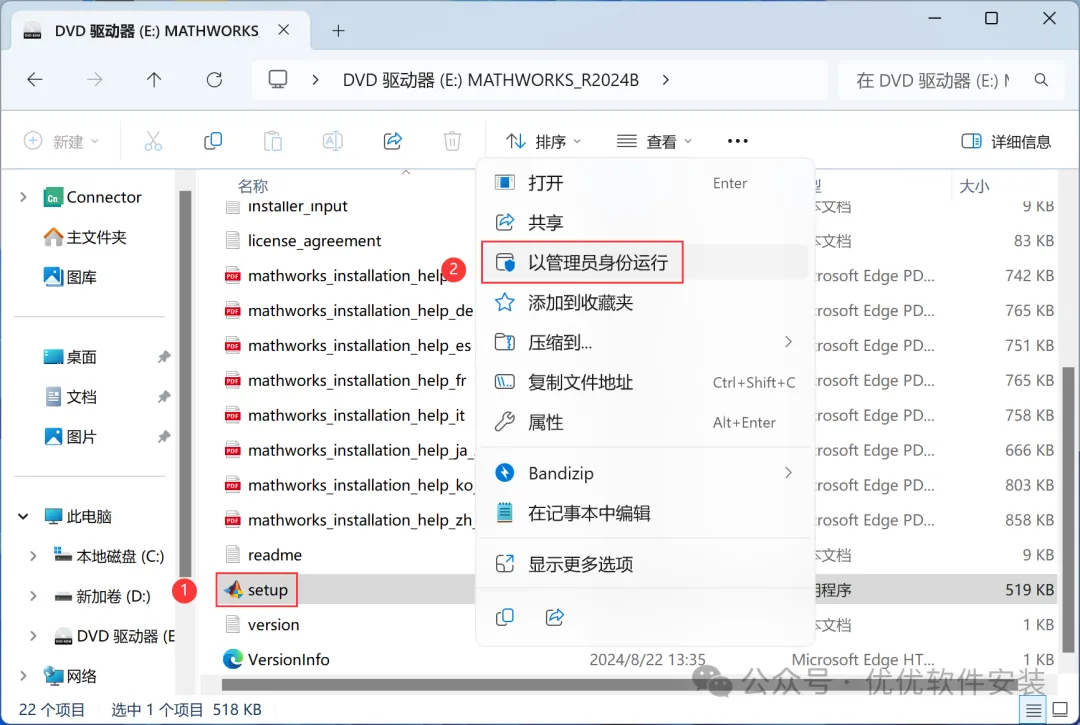Image resolution: width=1080 pixels, height=725 pixels.
Task: Expand the DVD drive (E:) tree node
Action: [32, 635]
